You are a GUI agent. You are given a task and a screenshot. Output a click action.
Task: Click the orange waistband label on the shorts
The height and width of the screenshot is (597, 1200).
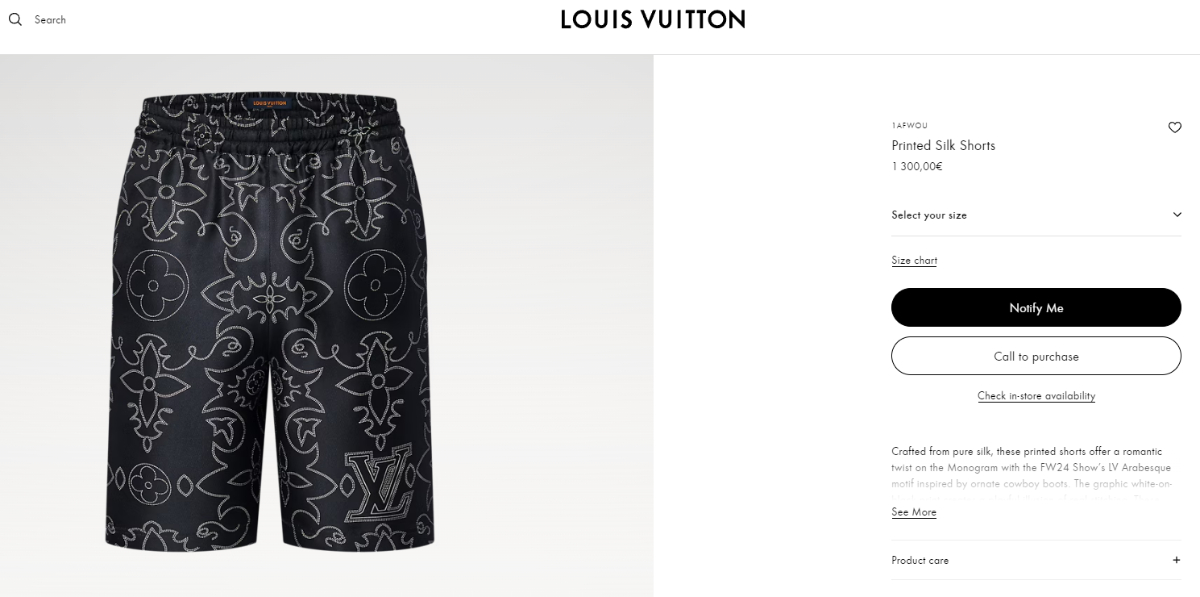coord(269,103)
